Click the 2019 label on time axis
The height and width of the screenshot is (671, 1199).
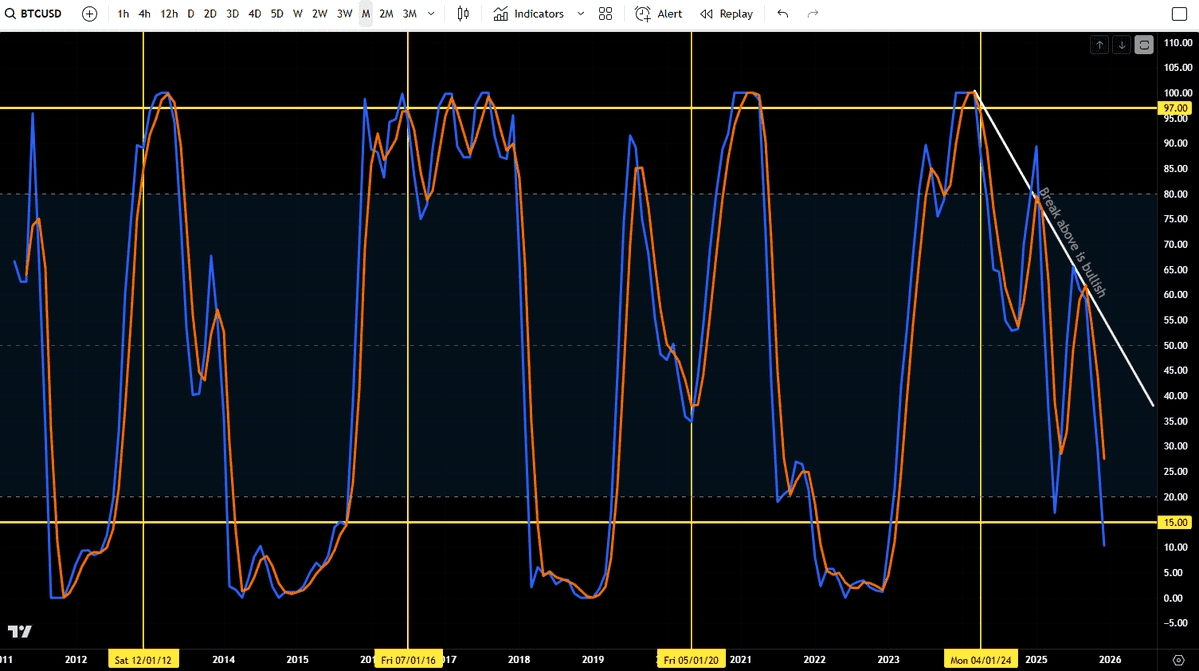tap(593, 660)
